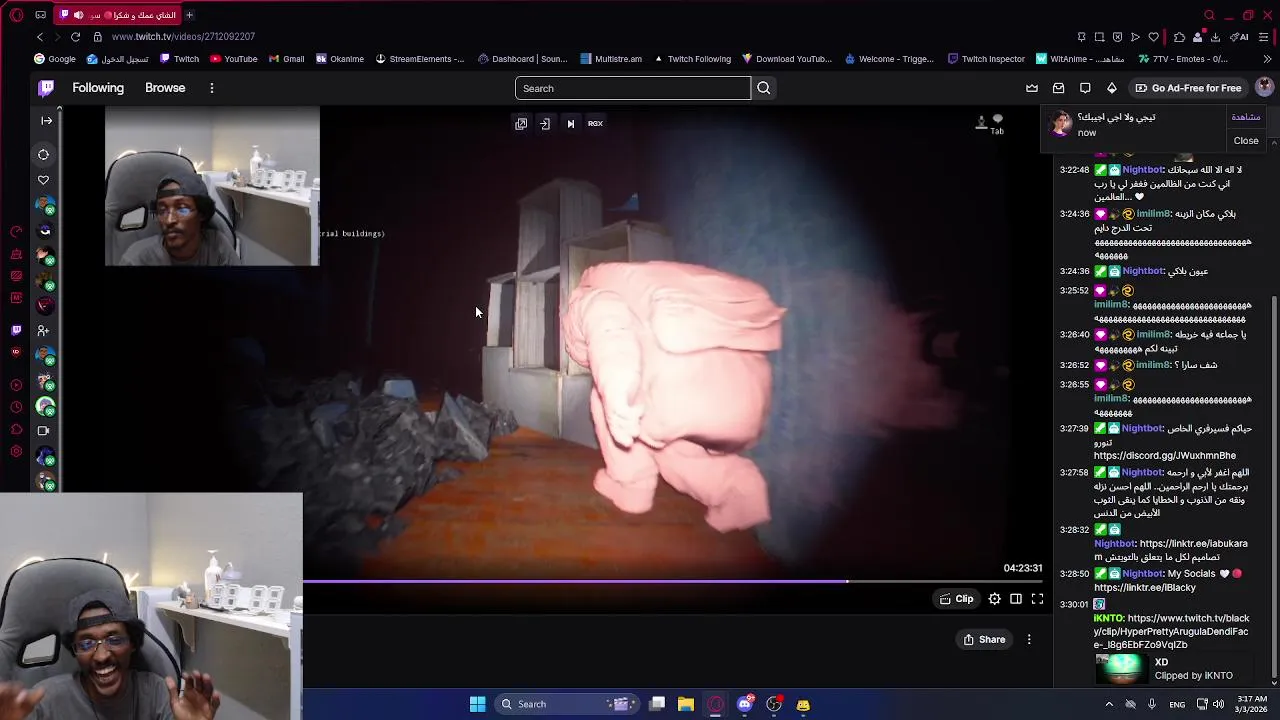This screenshot has height=720, width=1280.
Task: Open the Okanime bookmark
Action: (x=340, y=59)
